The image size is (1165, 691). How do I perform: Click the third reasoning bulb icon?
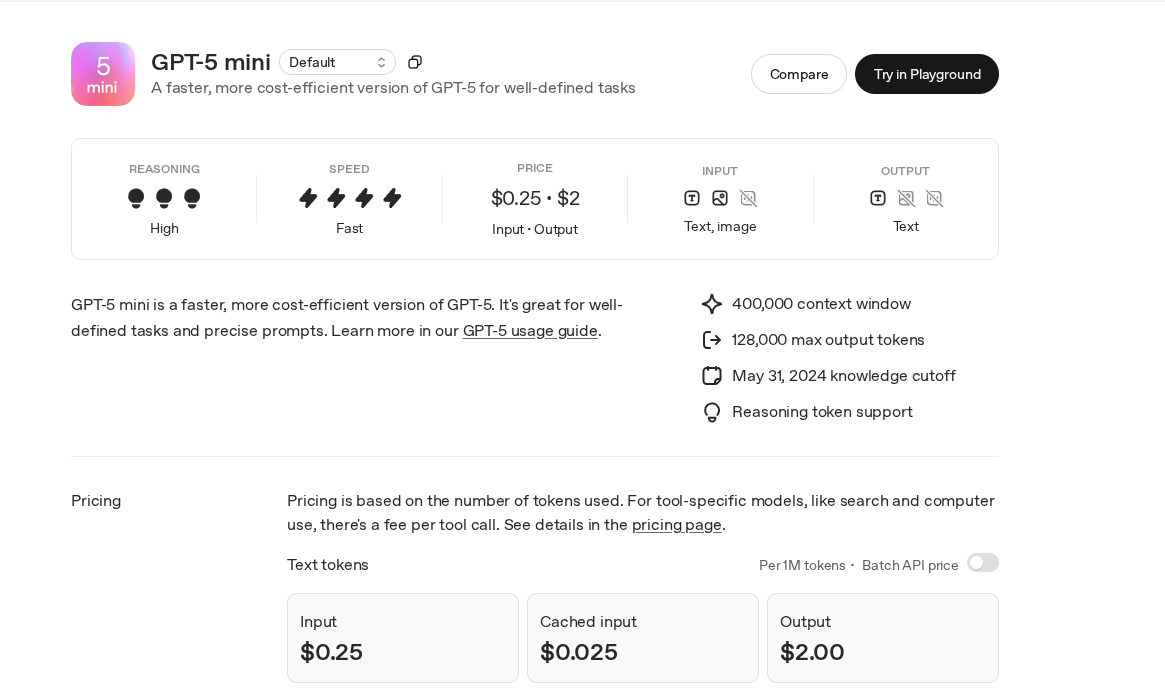click(192, 198)
